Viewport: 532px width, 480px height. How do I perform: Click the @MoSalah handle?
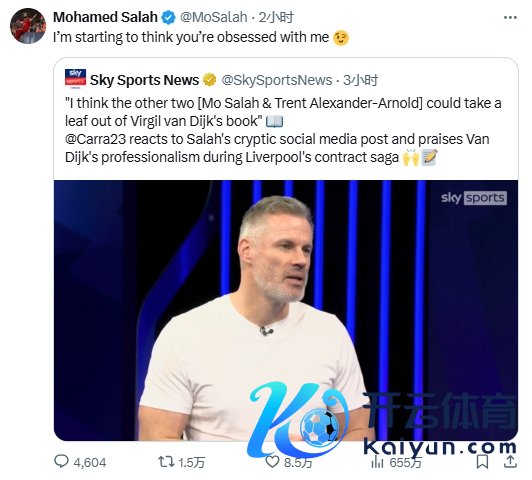click(213, 17)
